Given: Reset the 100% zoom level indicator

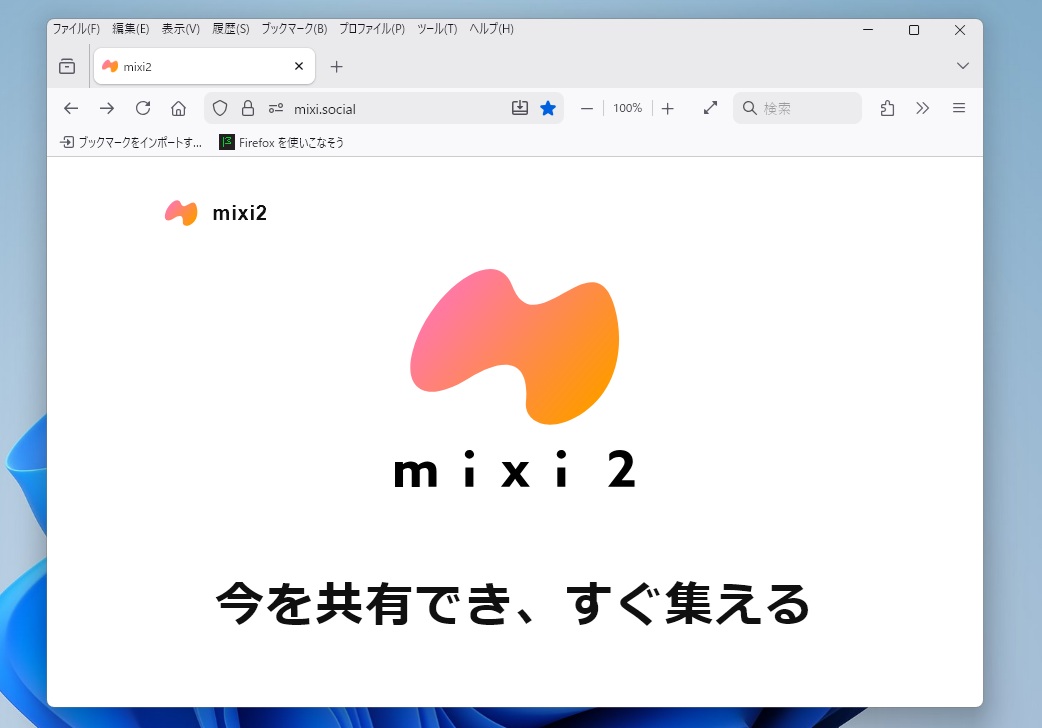Looking at the screenshot, I should click(x=628, y=108).
